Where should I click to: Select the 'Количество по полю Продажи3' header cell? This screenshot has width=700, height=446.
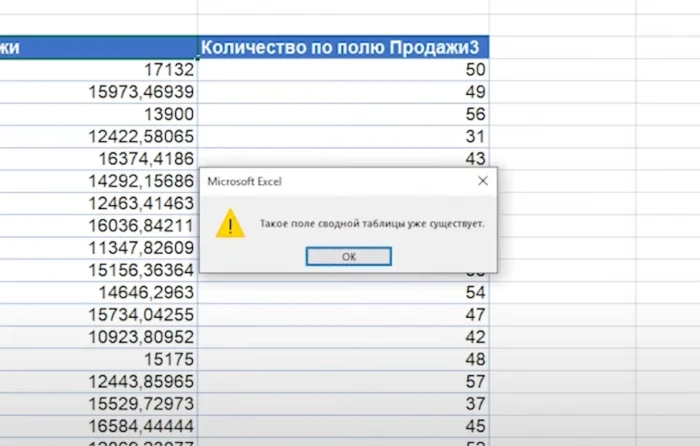(343, 47)
